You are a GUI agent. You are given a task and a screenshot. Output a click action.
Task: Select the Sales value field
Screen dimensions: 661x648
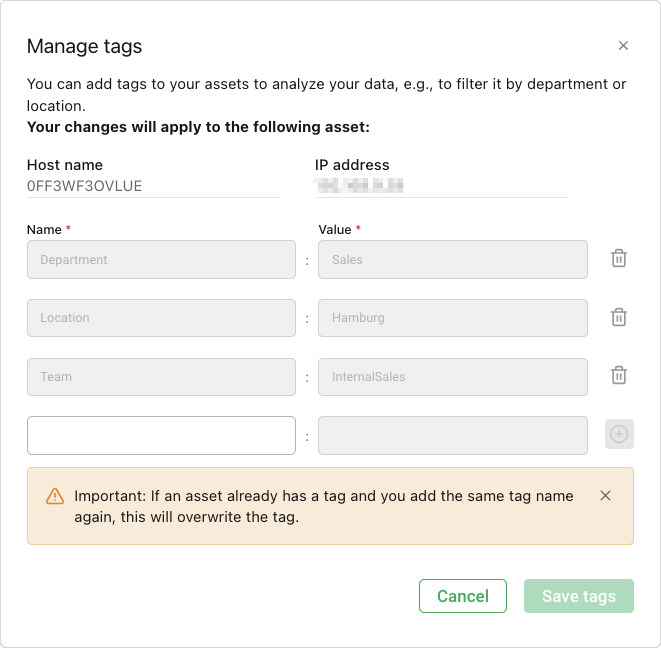click(453, 259)
